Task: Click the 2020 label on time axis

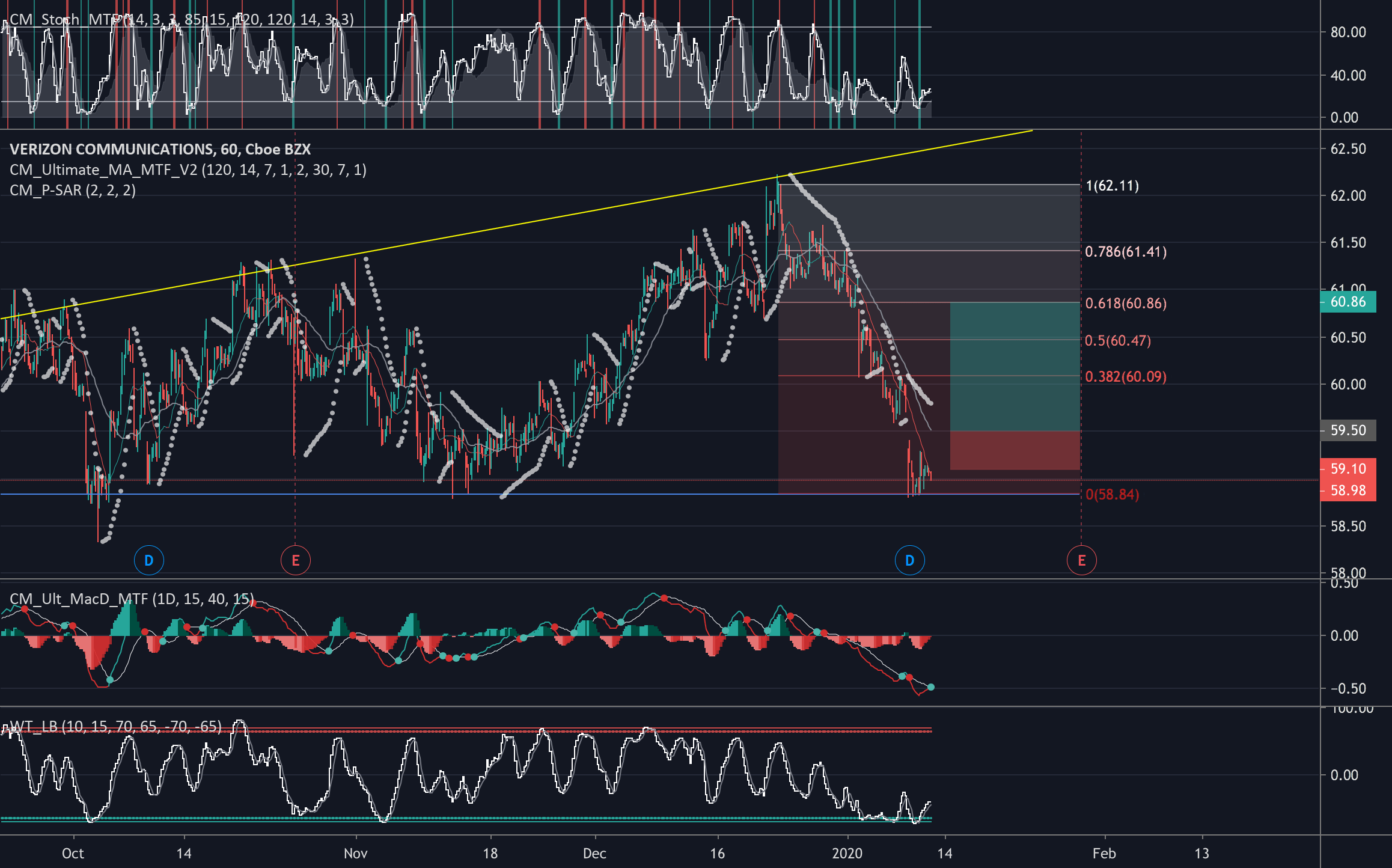Action: pos(847,854)
